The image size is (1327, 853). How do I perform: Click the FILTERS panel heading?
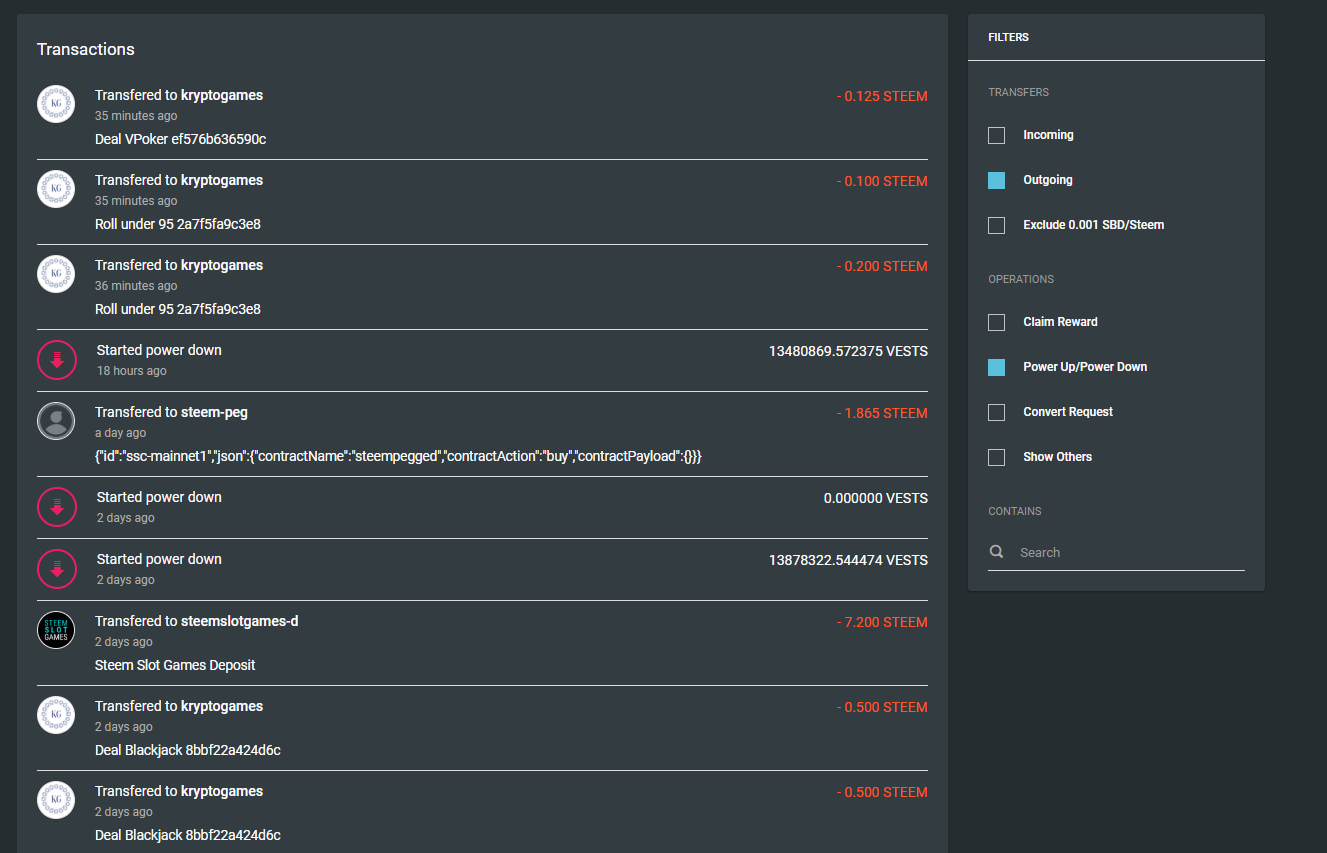point(1008,37)
